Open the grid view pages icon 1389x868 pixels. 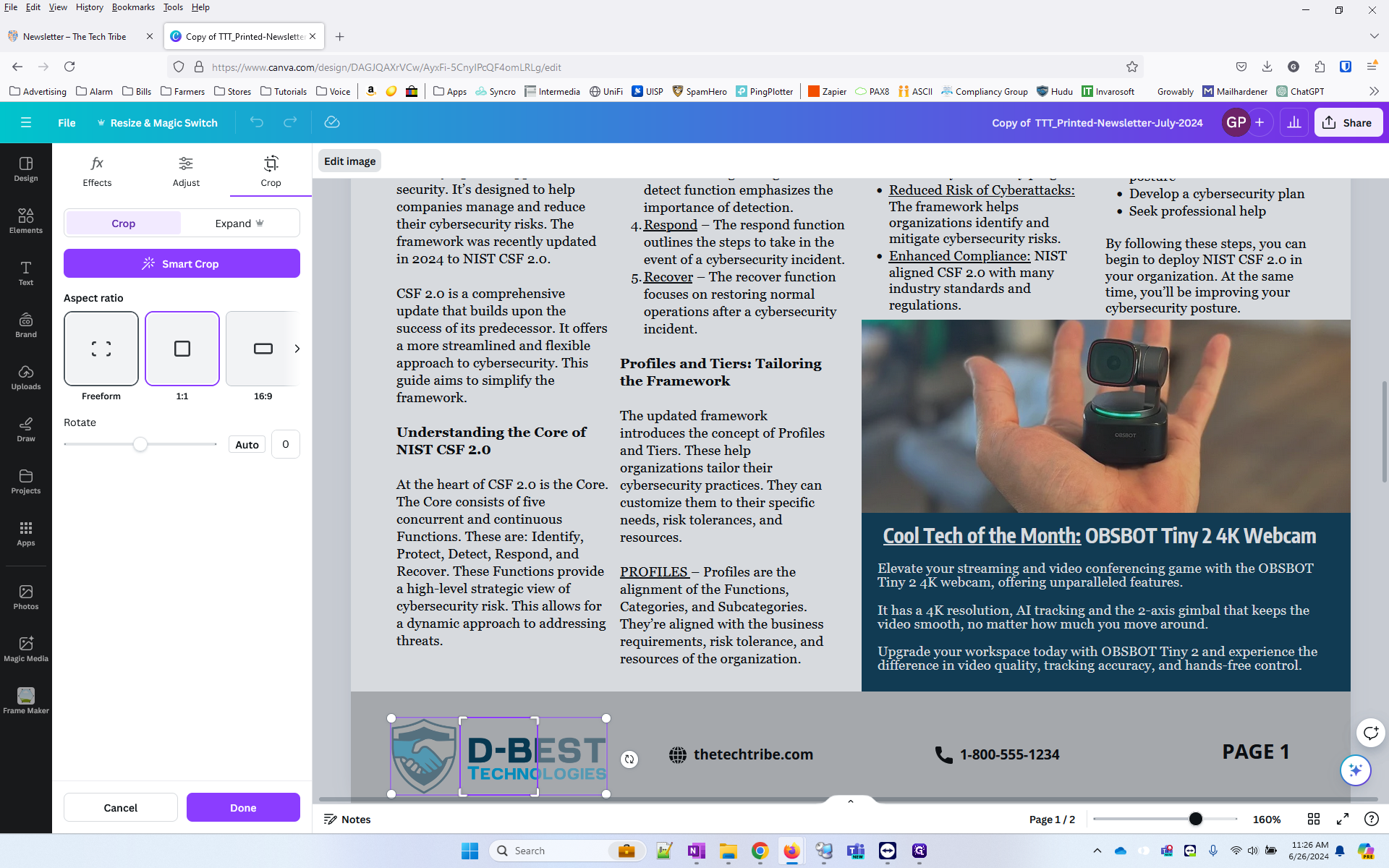point(1314,819)
